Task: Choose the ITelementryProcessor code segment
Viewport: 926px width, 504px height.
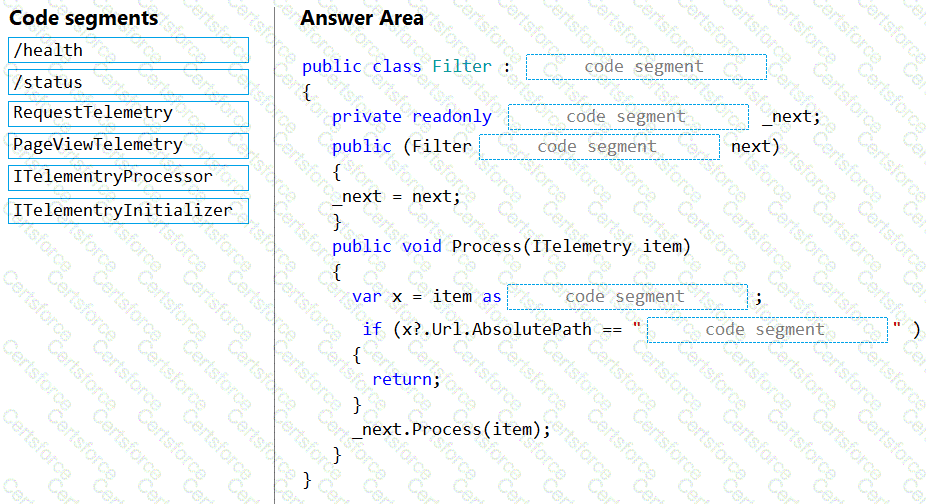Action: tap(128, 177)
